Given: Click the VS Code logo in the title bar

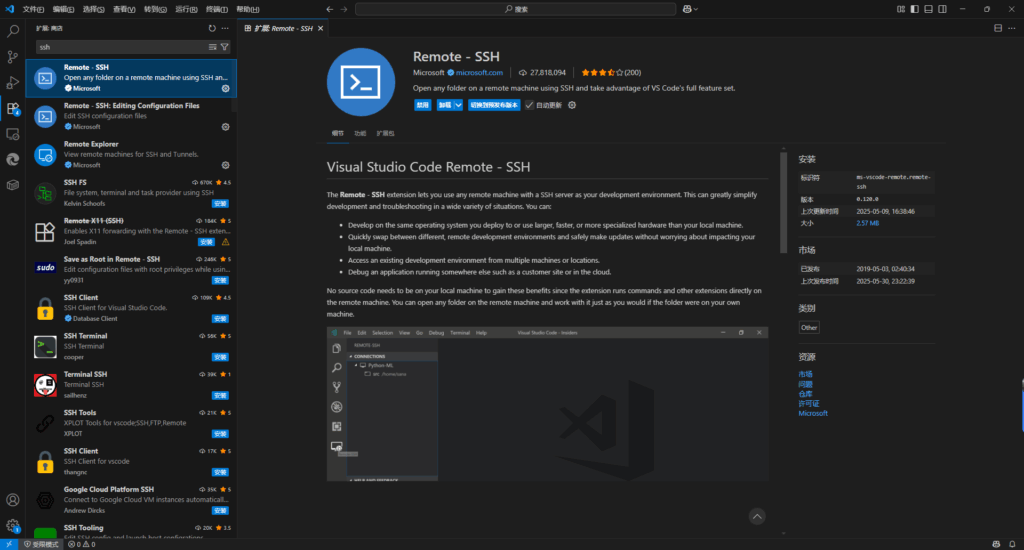Looking at the screenshot, I should (x=9, y=9).
